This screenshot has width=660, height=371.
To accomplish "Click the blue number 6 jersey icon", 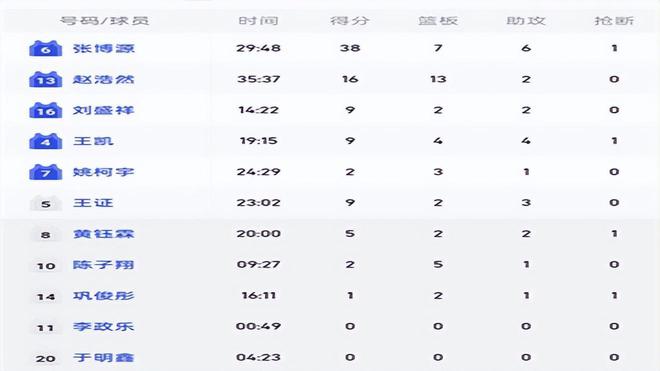I will coord(46,48).
